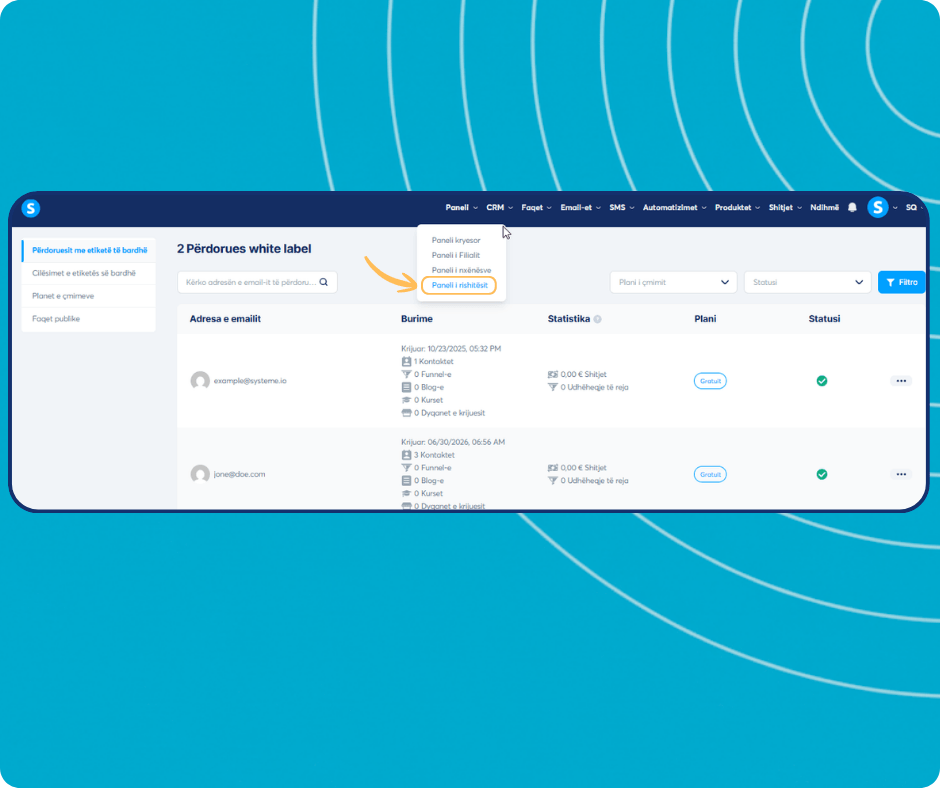Open more options for example@systeme.io row
This screenshot has height=788, width=940.
click(x=900, y=381)
